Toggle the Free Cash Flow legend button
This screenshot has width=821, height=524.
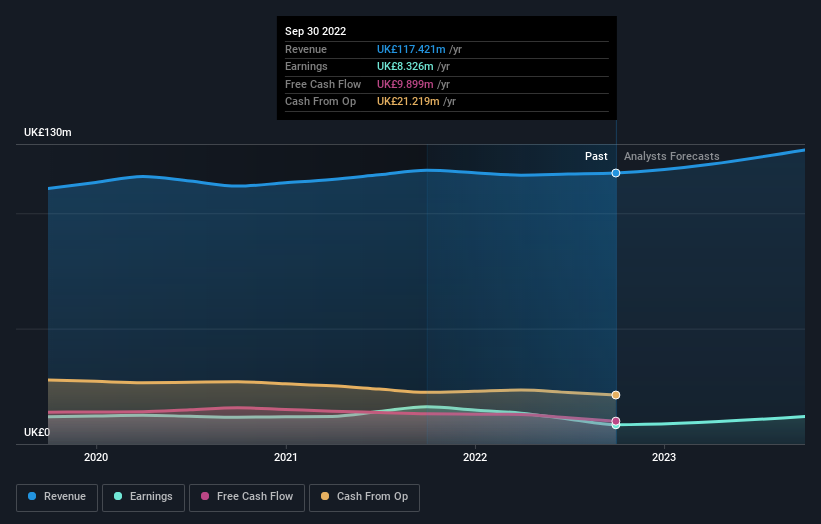pos(247,497)
